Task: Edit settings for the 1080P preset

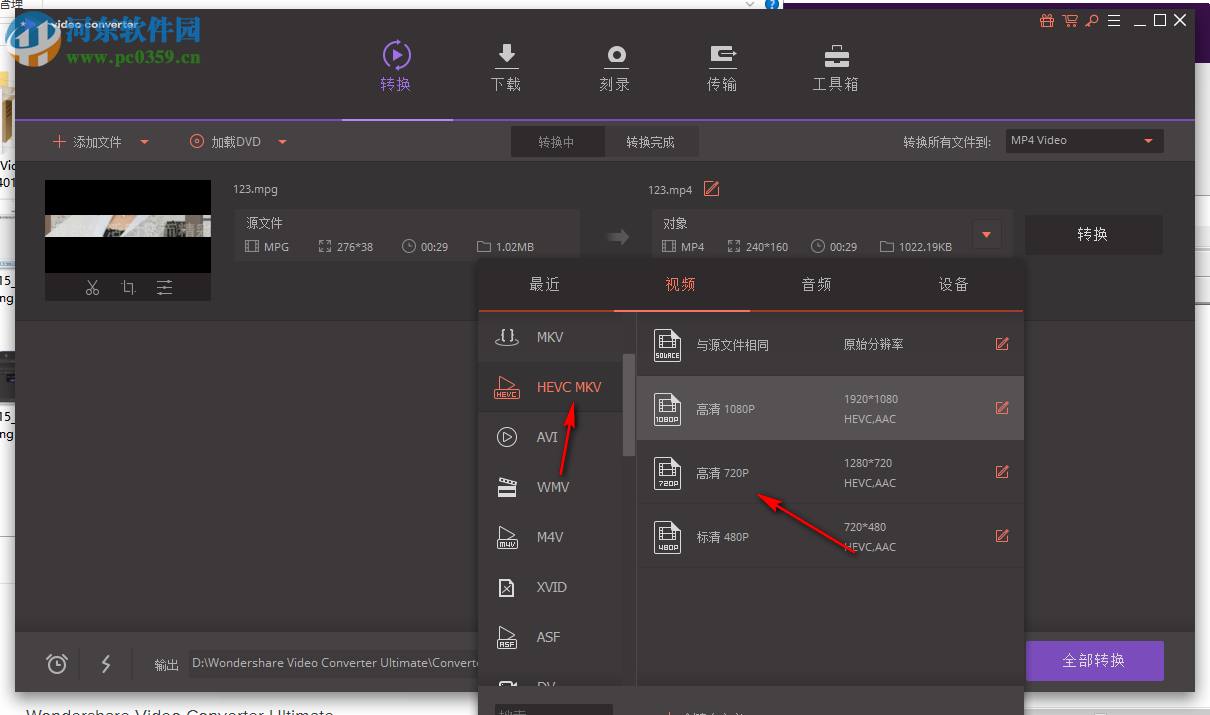Action: 1002,408
